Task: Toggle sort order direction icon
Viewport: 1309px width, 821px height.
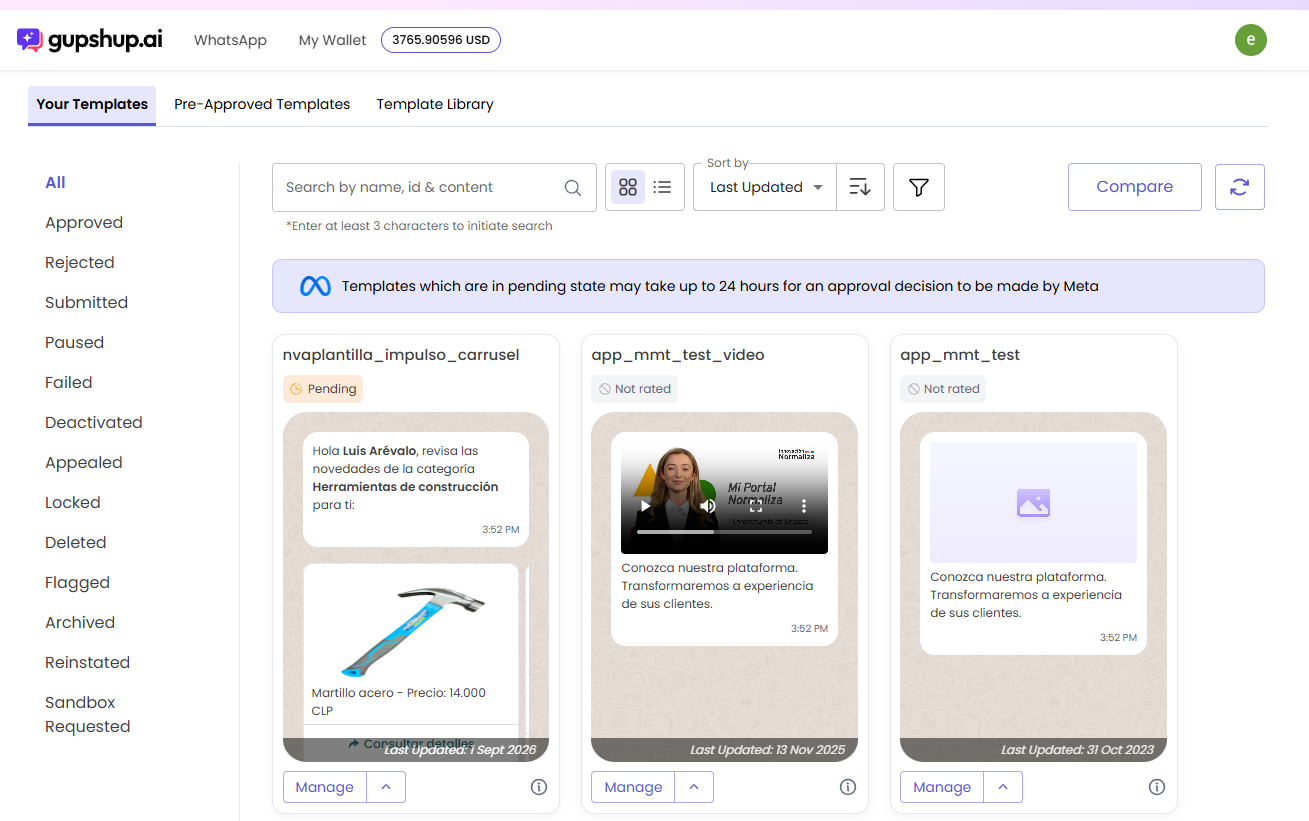Action: click(x=860, y=187)
